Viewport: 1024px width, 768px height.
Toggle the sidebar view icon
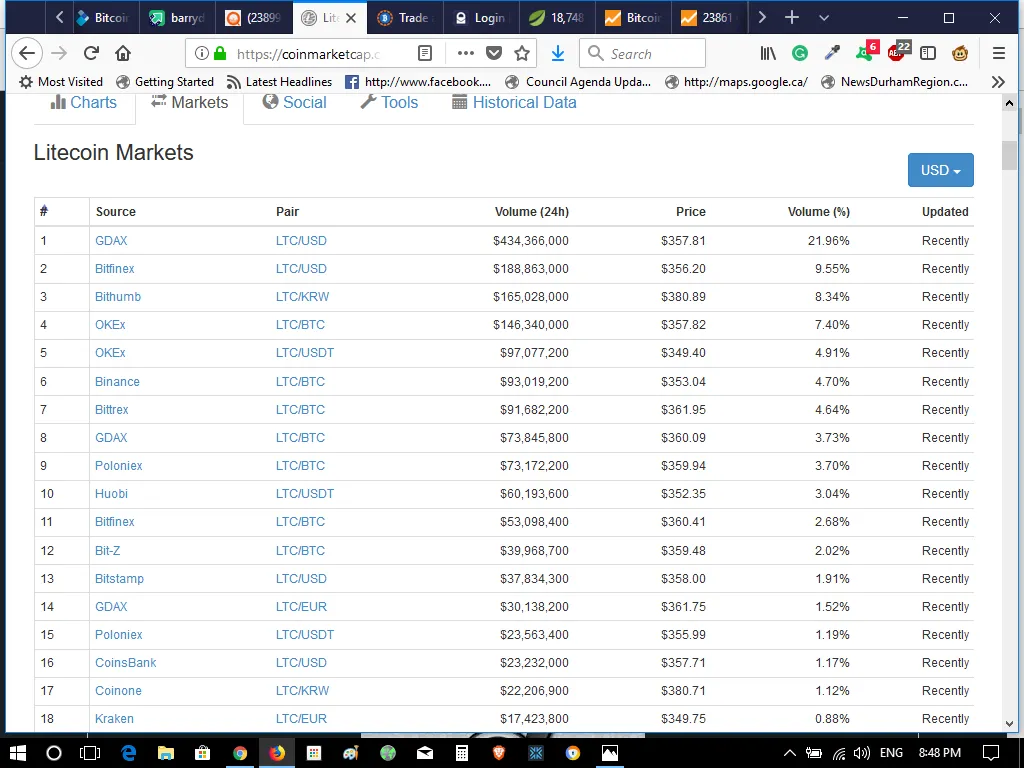tap(927, 54)
